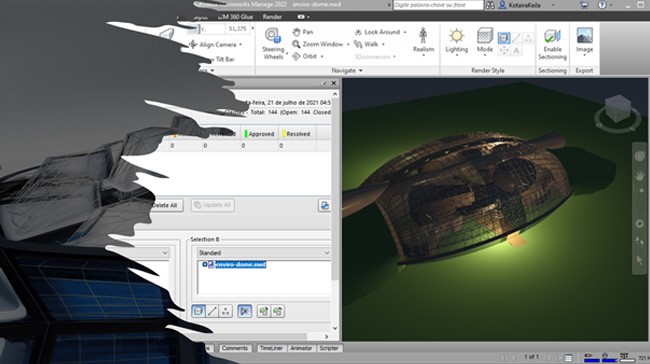Click the Update All button
Screen dimensions: 650x364
pos(213,205)
